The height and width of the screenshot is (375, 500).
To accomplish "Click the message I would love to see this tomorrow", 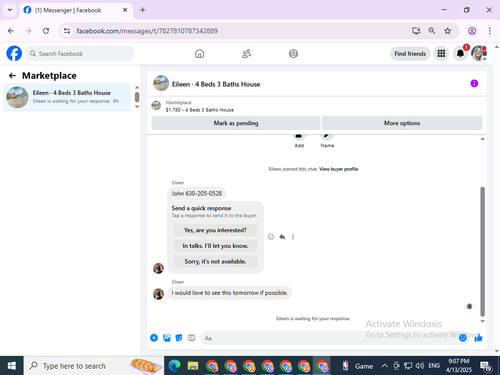I will point(229,293).
